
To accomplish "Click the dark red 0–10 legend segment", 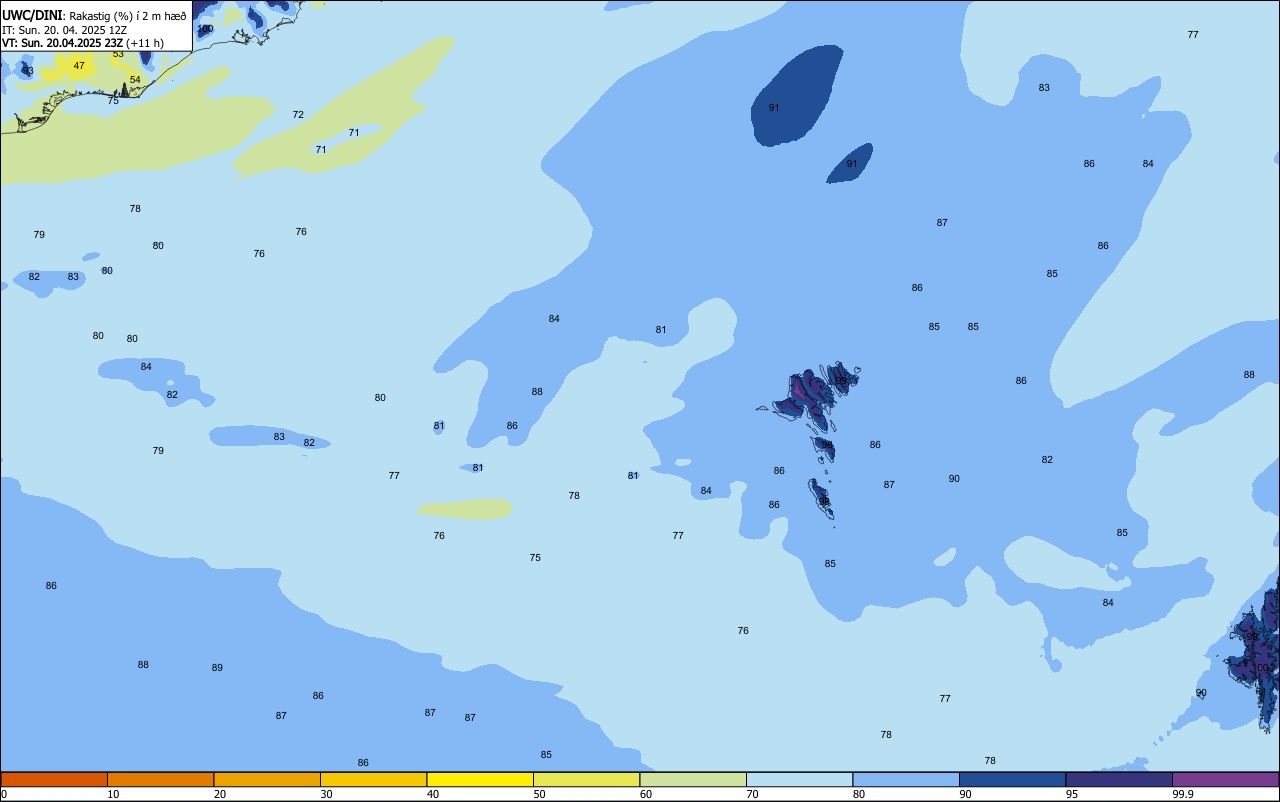I will pyautogui.click(x=54, y=779).
